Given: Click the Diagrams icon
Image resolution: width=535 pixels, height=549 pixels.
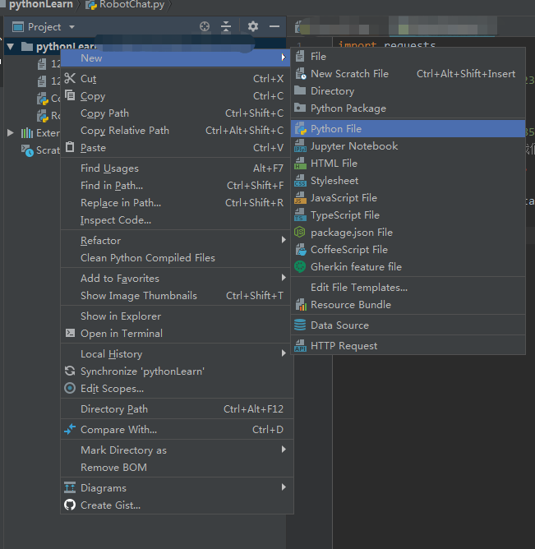Looking at the screenshot, I should 70,487.
